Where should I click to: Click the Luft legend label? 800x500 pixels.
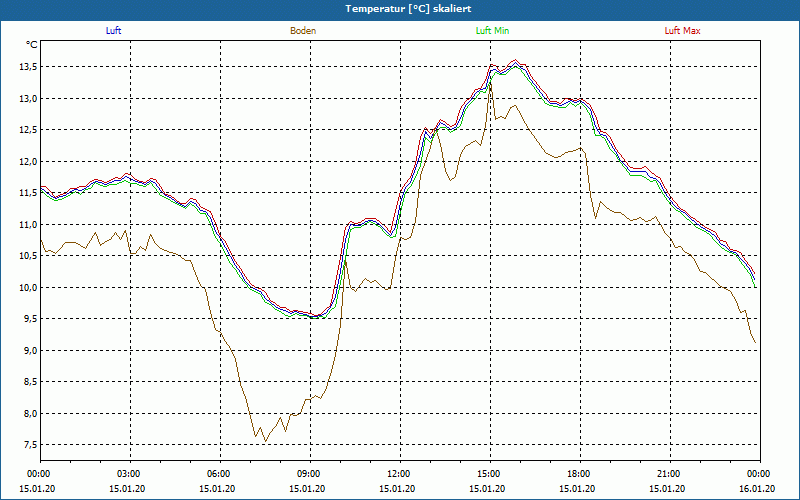tap(113, 31)
